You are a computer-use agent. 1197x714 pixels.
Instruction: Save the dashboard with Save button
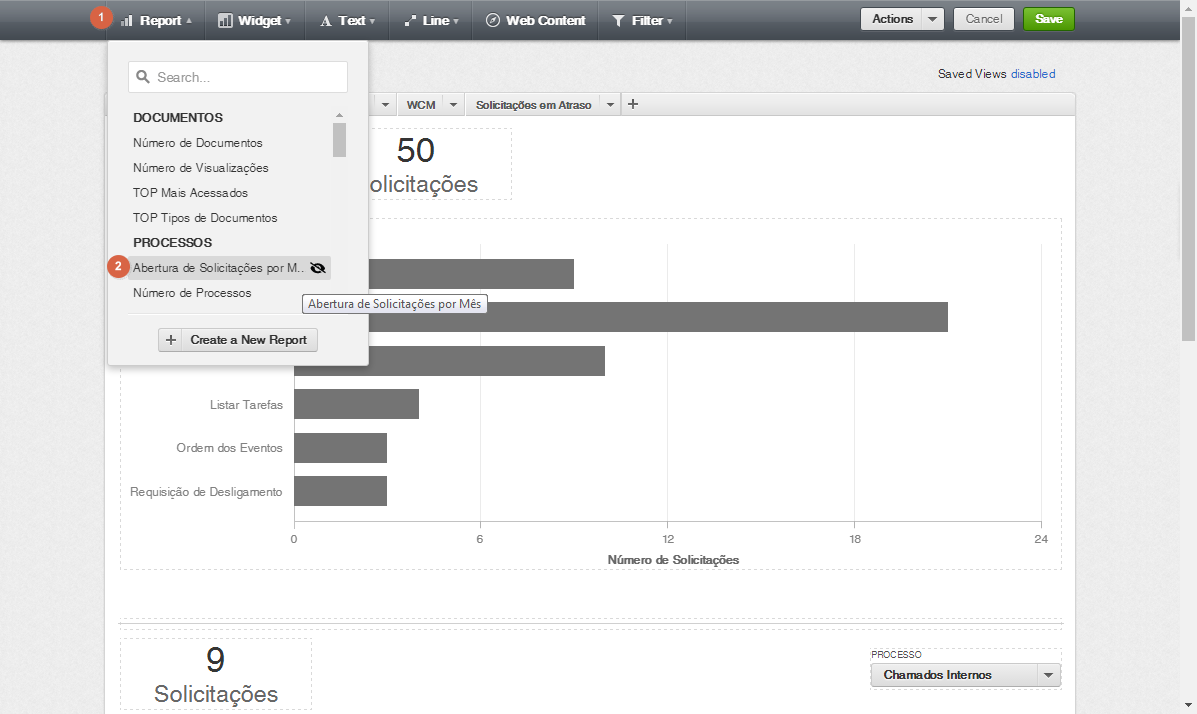click(x=1049, y=19)
